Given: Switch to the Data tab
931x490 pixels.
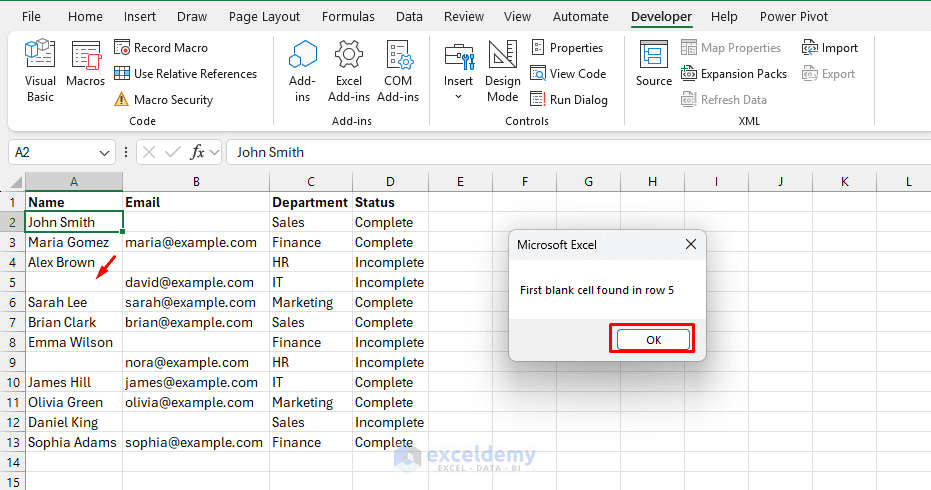Looking at the screenshot, I should pyautogui.click(x=409, y=17).
